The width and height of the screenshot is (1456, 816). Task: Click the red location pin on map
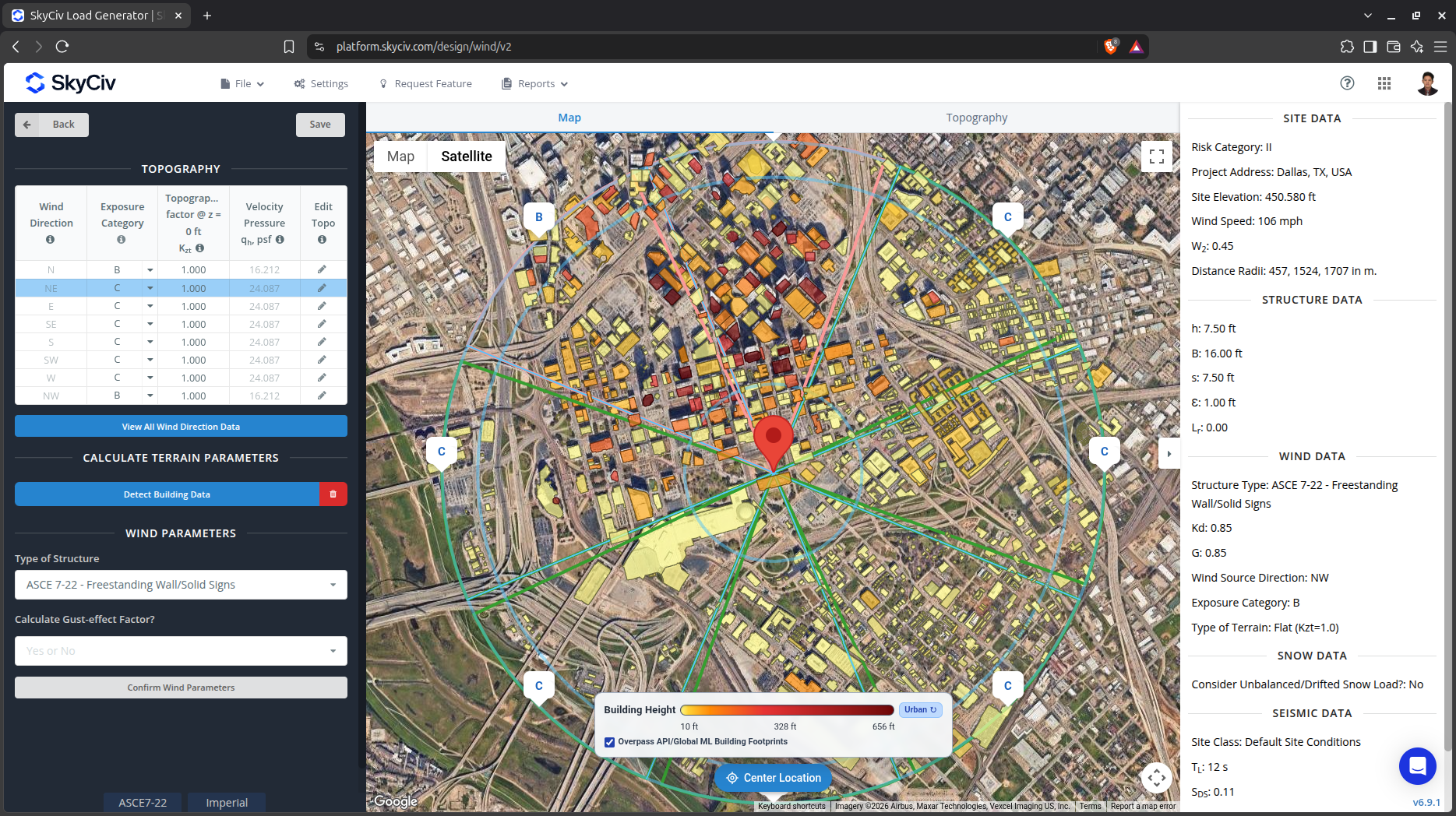[773, 441]
